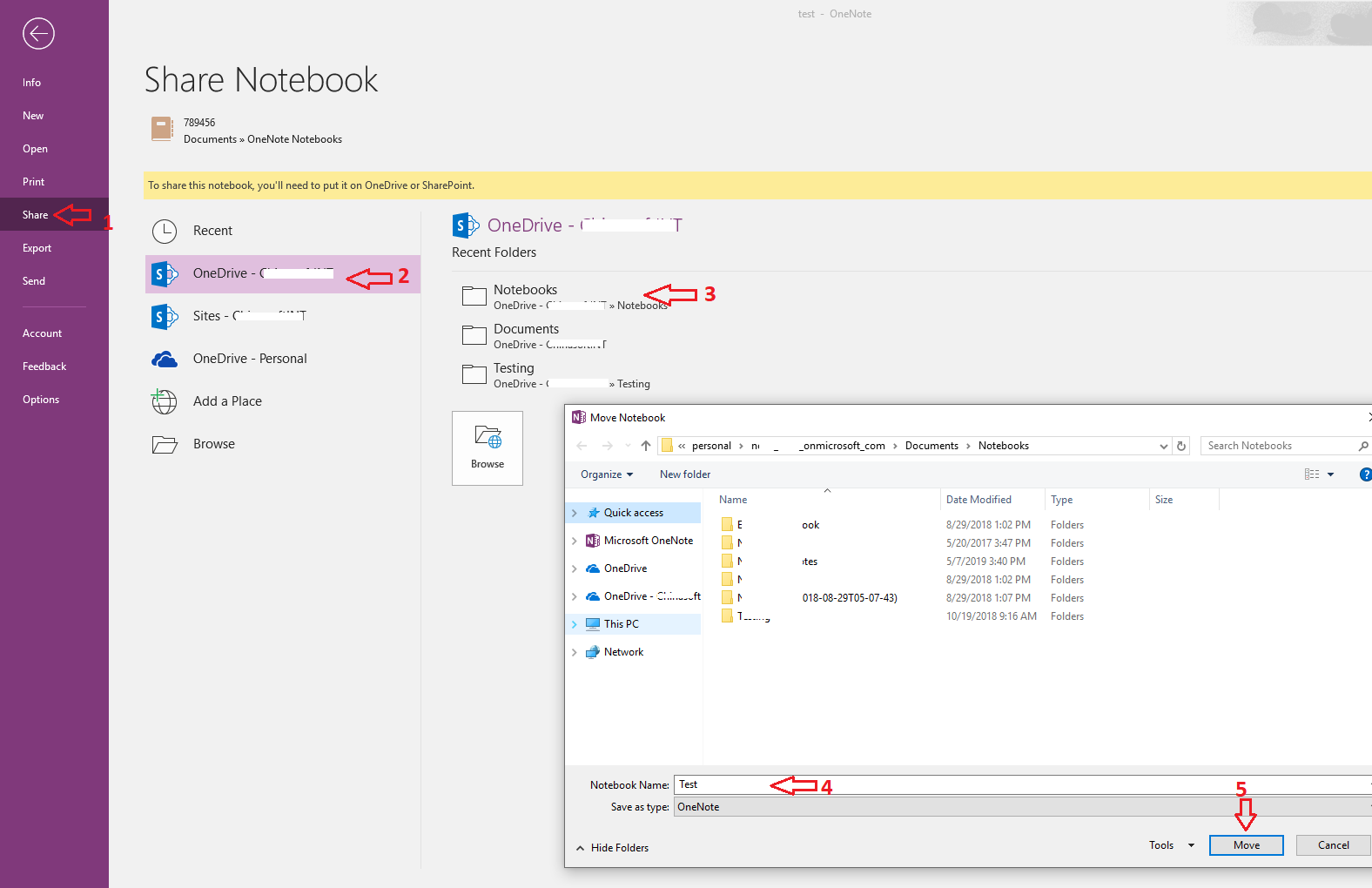
Task: Open the Documents recent folder icon
Action: pyautogui.click(x=474, y=335)
